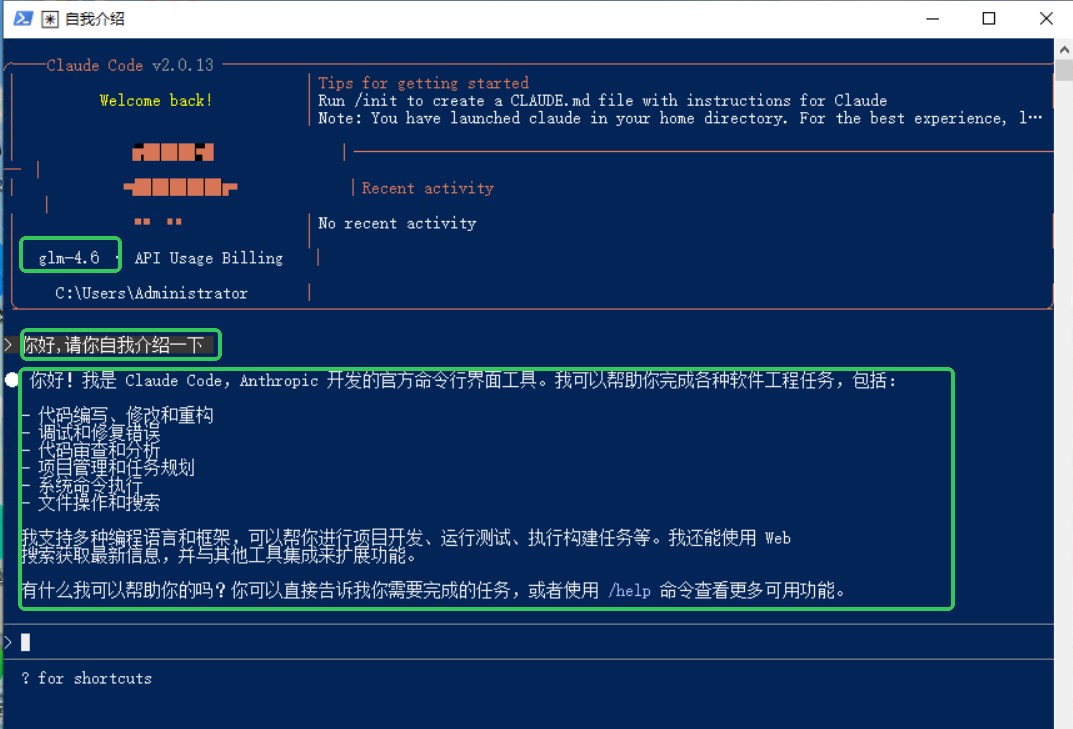Click the C:\Users\Administrator path
1073x729 pixels.
(151, 293)
